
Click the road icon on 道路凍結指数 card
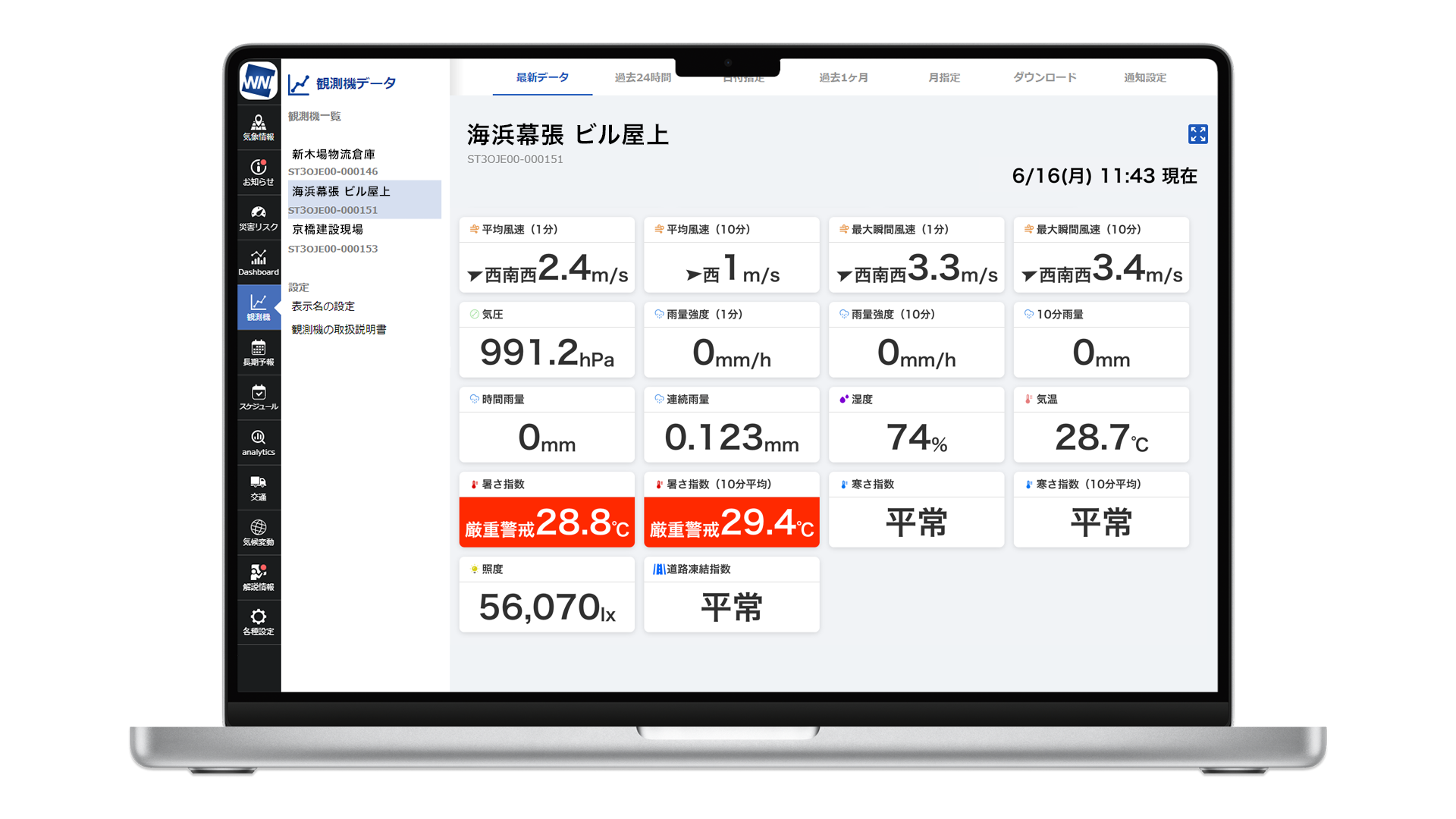659,569
